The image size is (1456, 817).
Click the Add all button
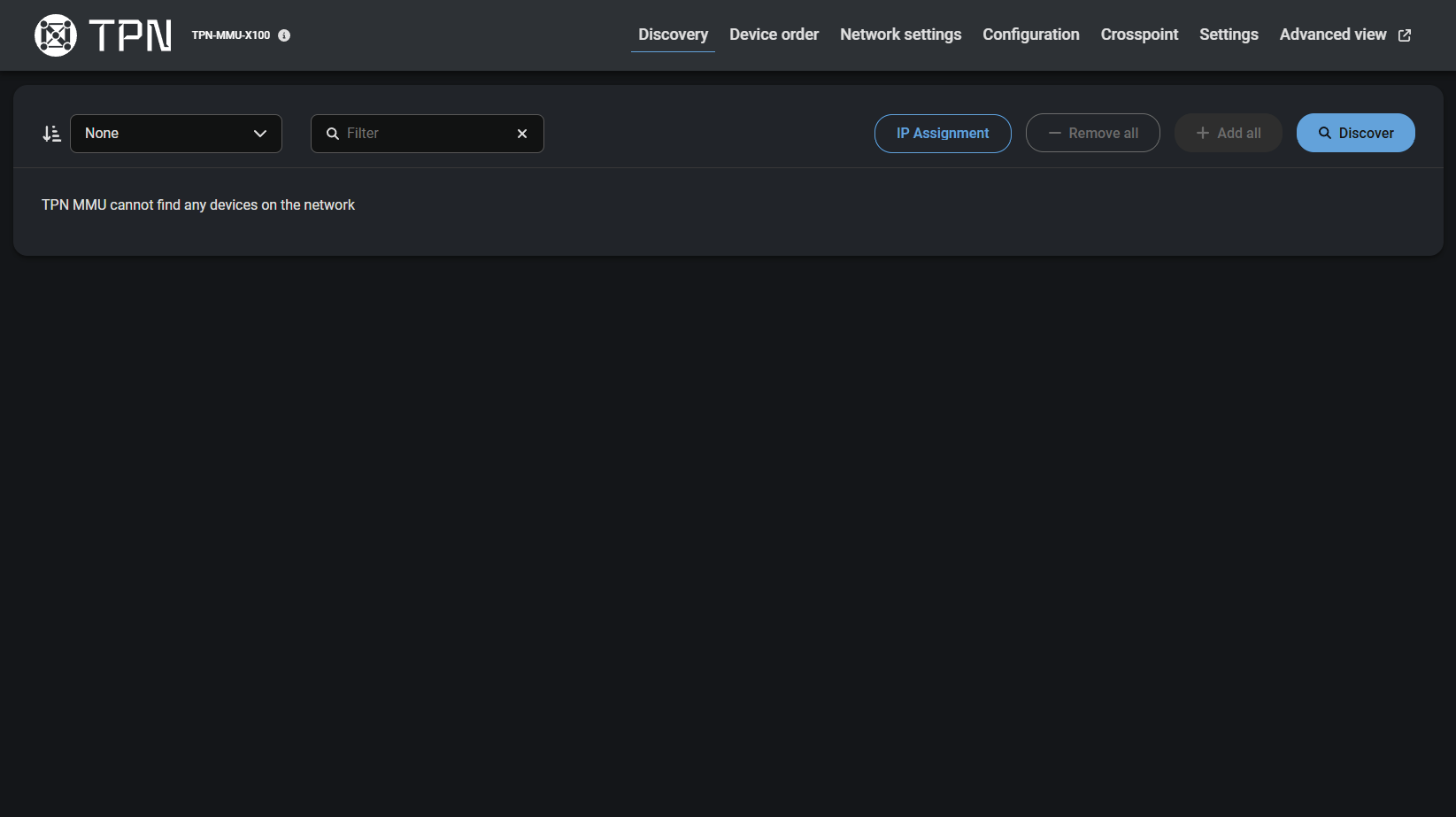(1229, 133)
